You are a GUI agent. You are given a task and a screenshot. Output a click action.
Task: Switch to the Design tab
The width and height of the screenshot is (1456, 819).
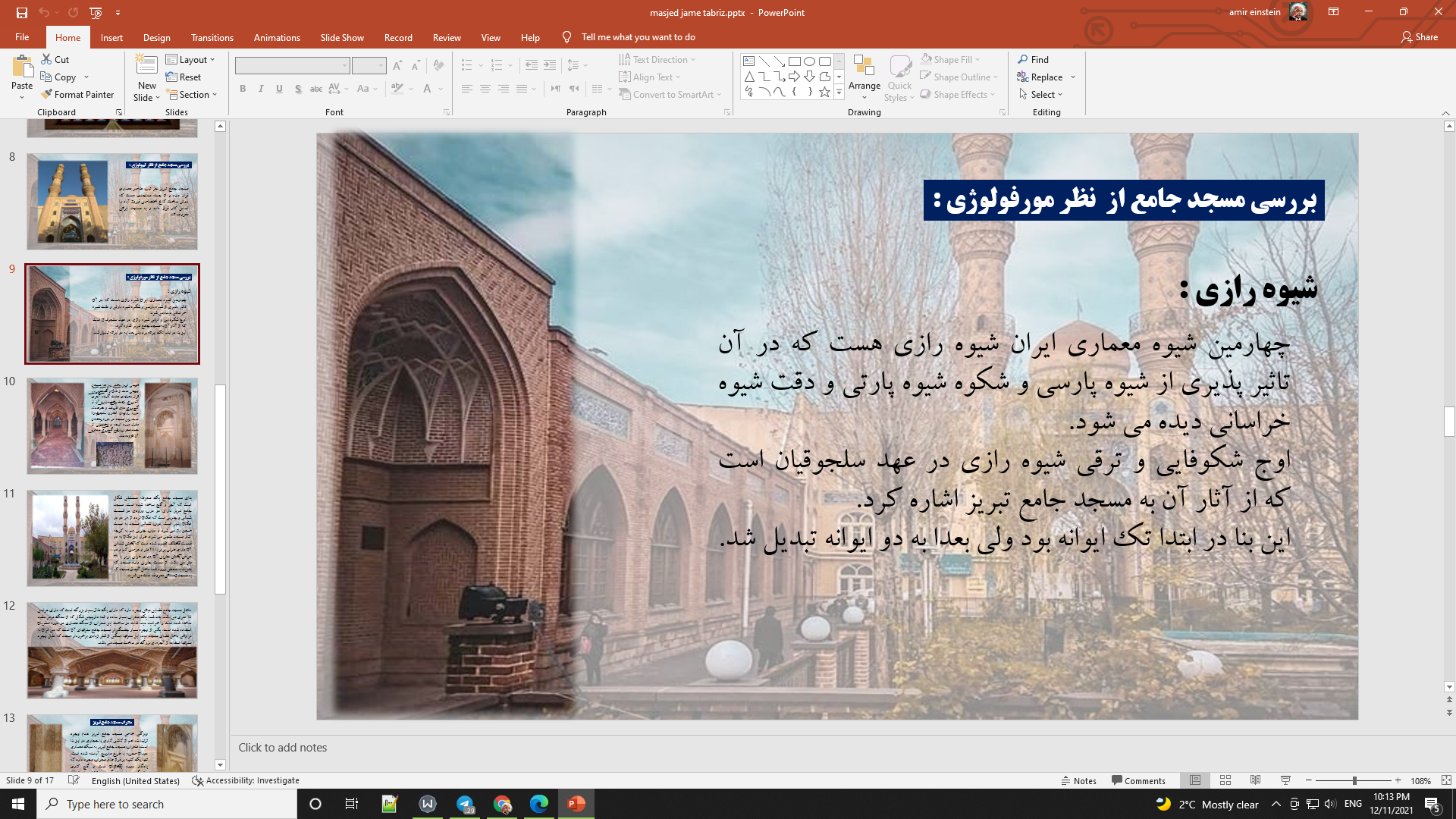tap(156, 37)
